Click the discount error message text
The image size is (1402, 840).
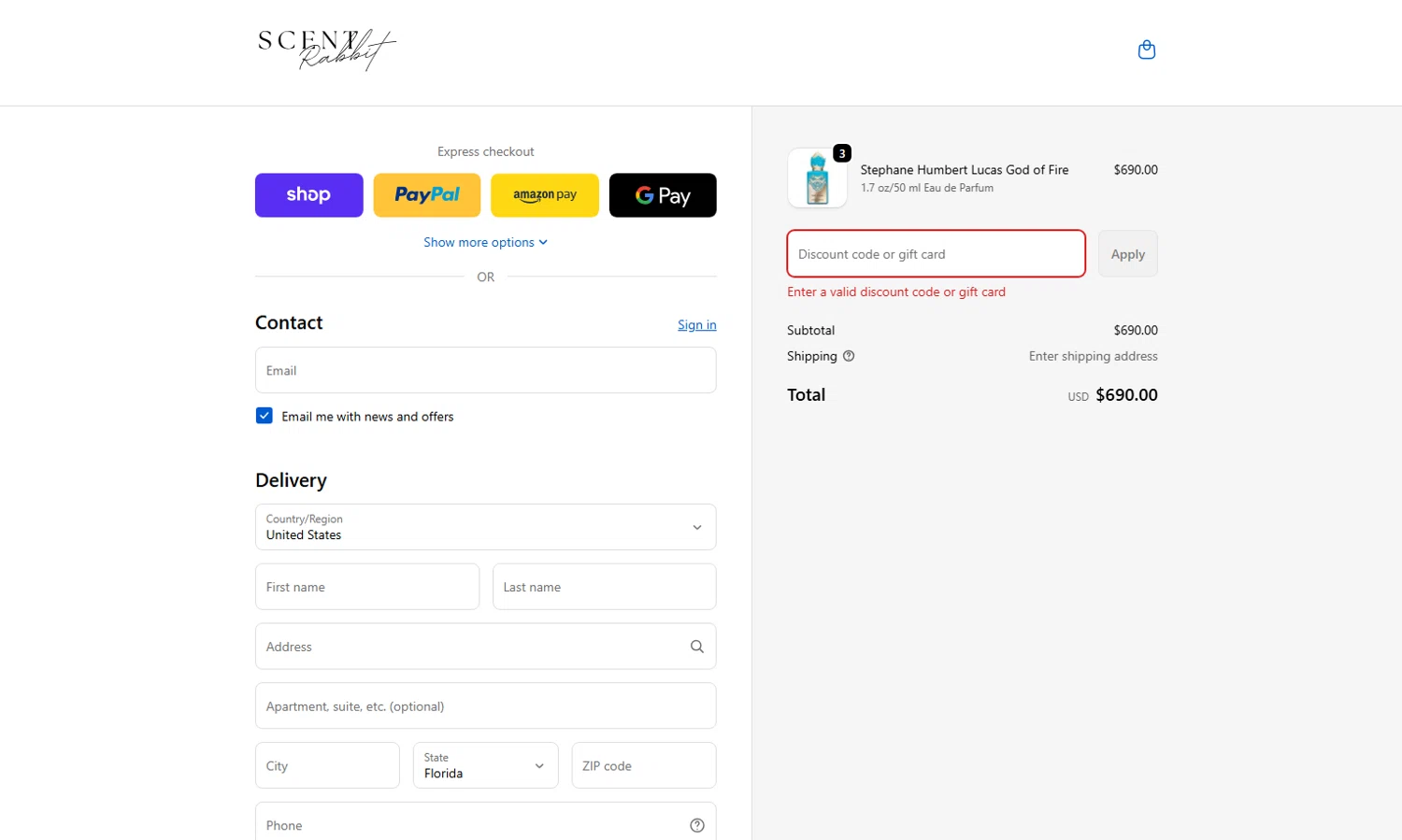tap(896, 292)
